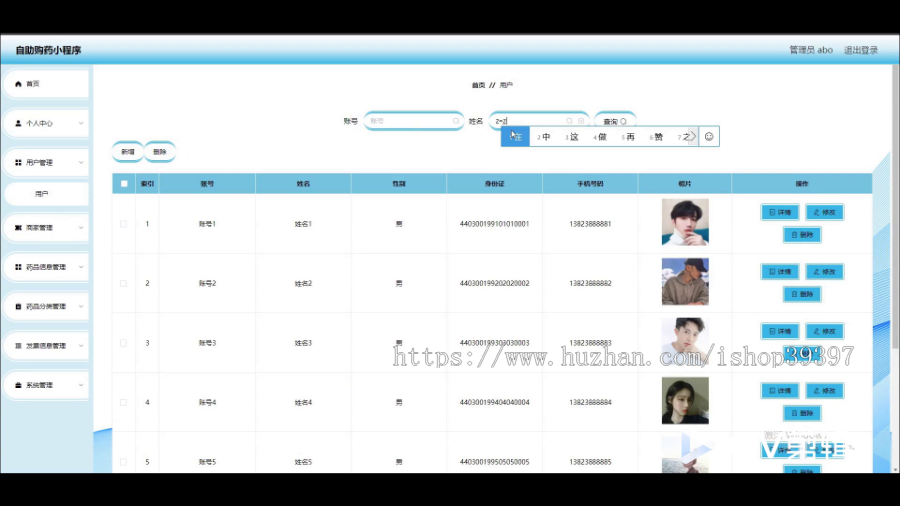Click the 新增 add button
Screen dimensions: 900x506
pyautogui.click(x=127, y=151)
